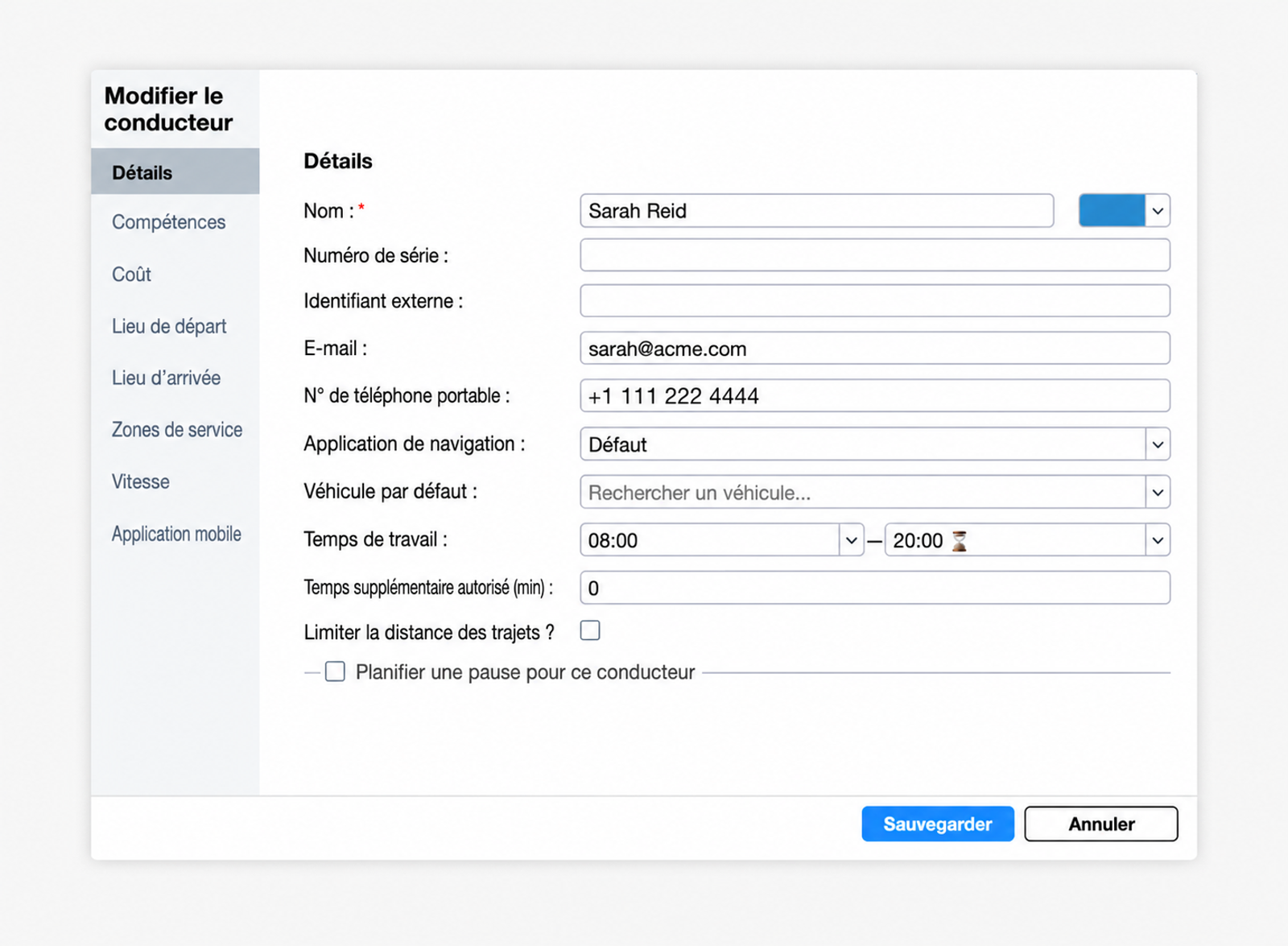Viewport: 1288px width, 946px height.
Task: Go to Application mobile section
Action: coord(176,534)
